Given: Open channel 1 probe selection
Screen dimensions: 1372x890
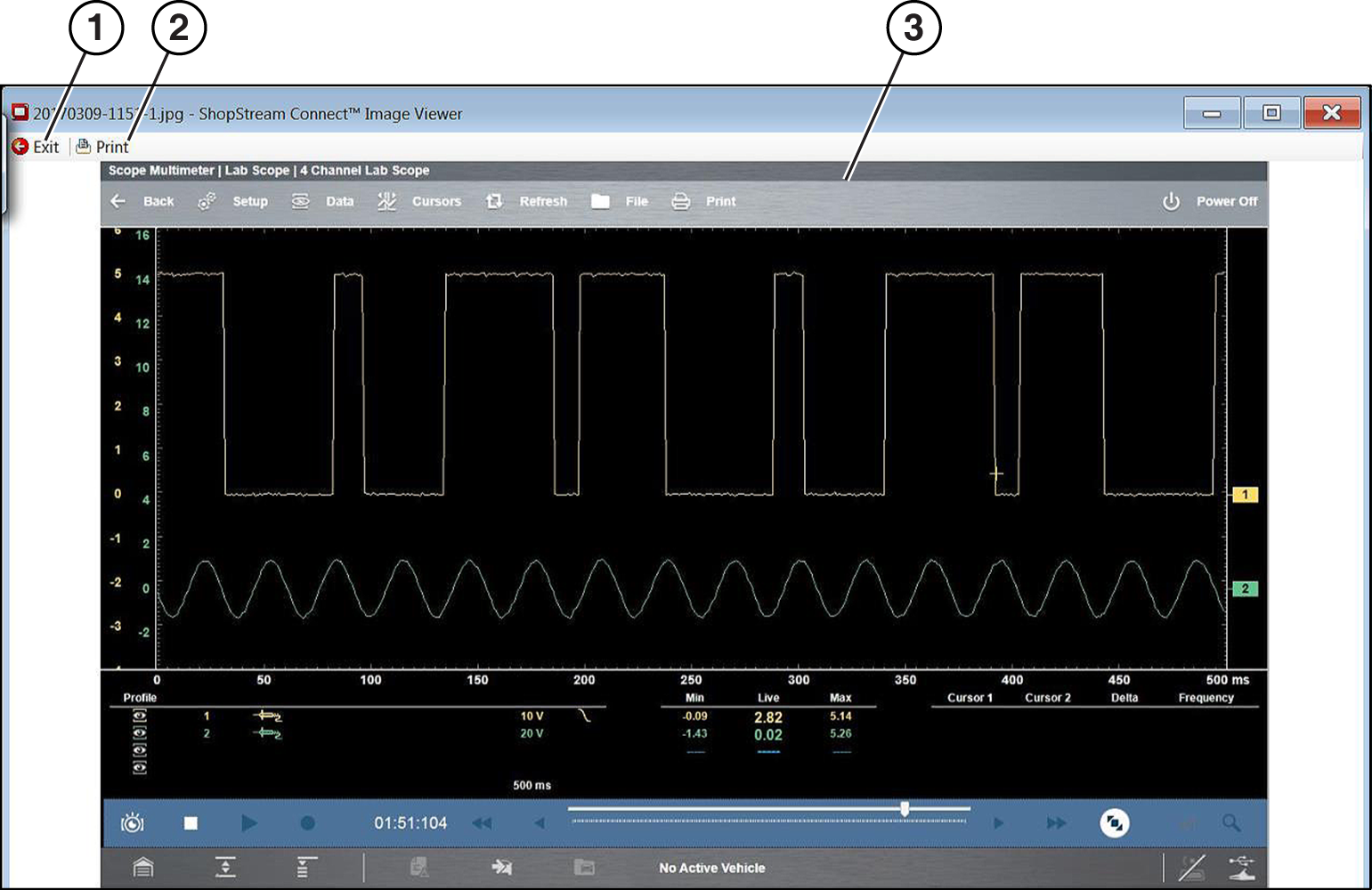Looking at the screenshot, I should coord(267,716).
